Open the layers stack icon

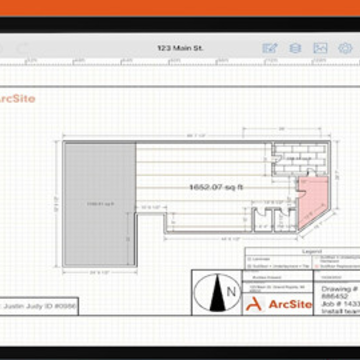point(295,48)
